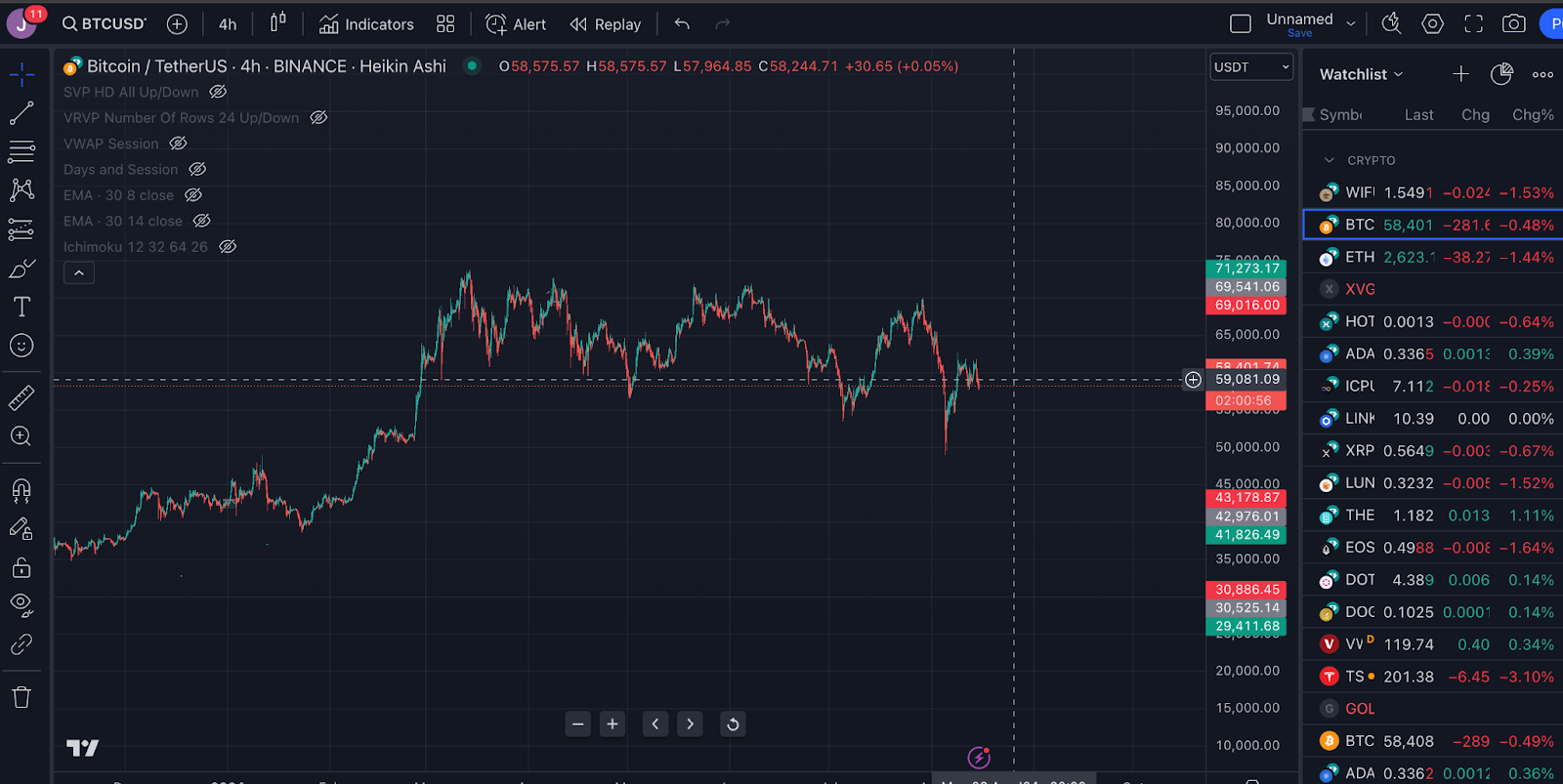Show the VRVP Number Of Rows indicator
The height and width of the screenshot is (784, 1563).
click(318, 117)
